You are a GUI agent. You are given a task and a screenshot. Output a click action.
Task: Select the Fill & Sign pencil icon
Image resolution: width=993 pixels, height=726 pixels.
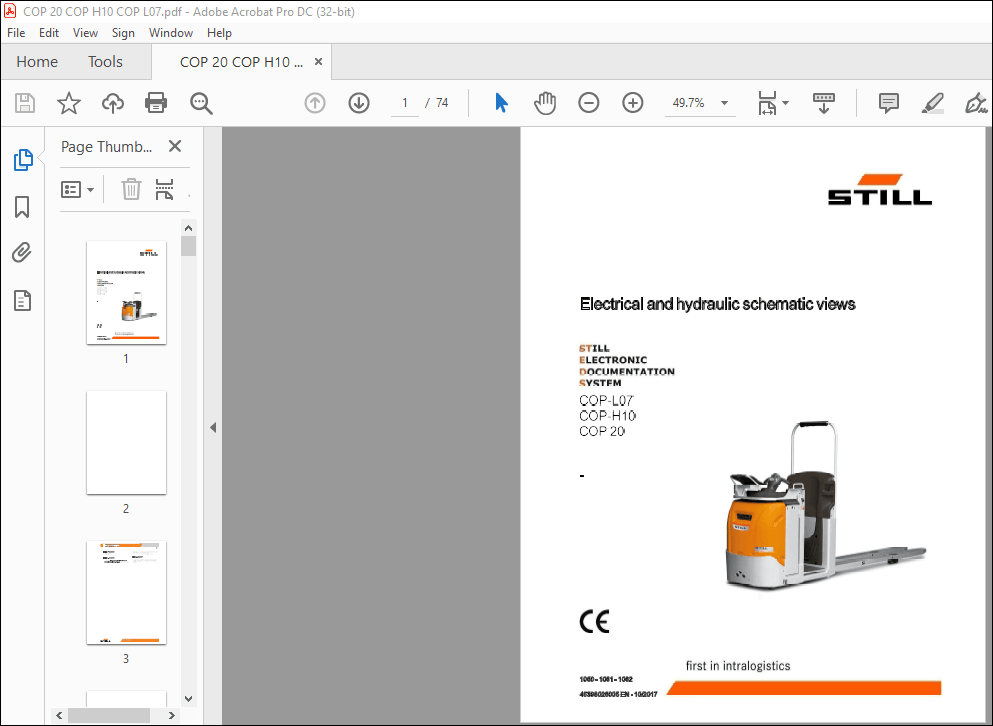(x=933, y=102)
